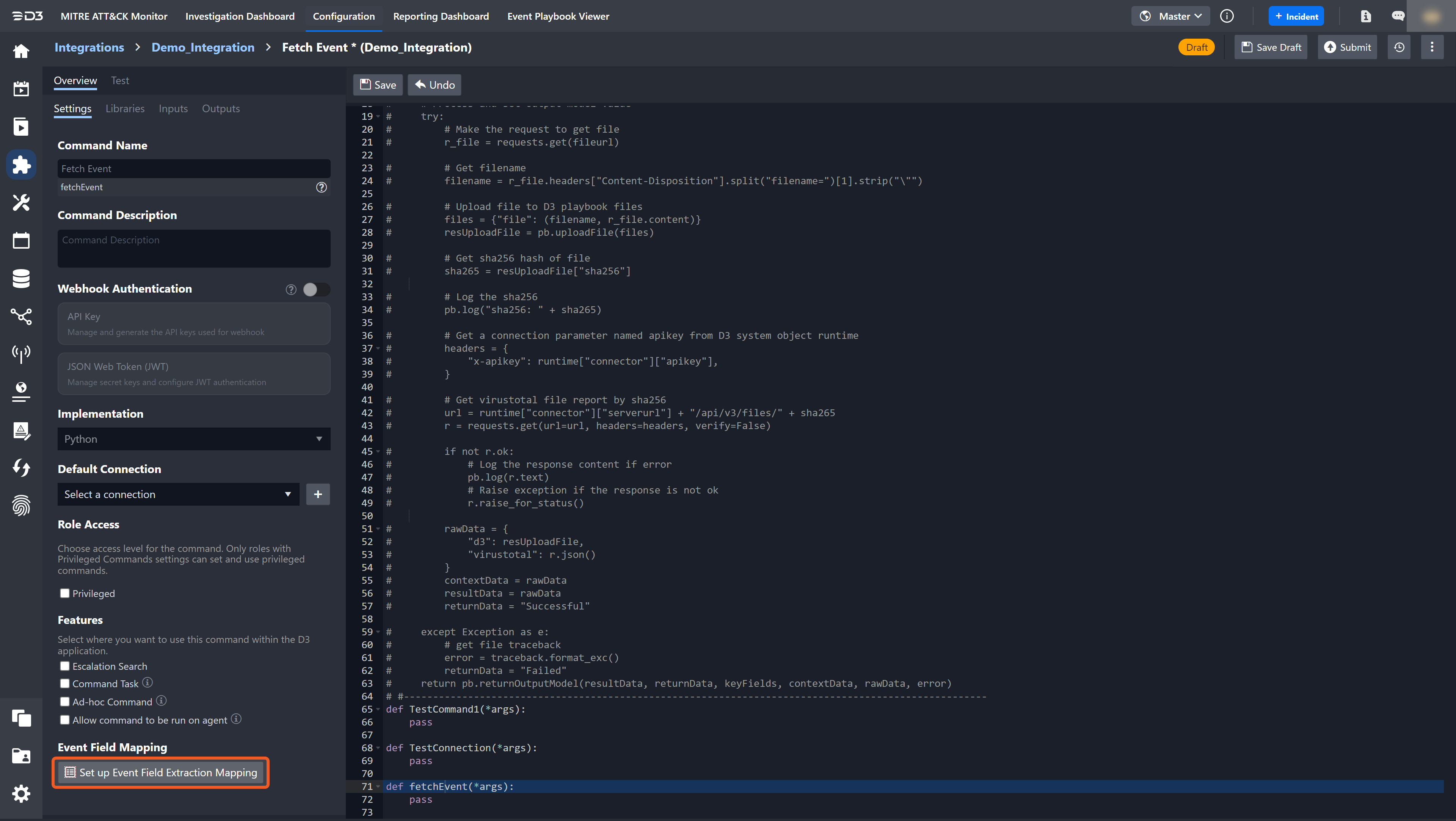
Task: Open the settings gear icon in sidebar
Action: [21, 793]
